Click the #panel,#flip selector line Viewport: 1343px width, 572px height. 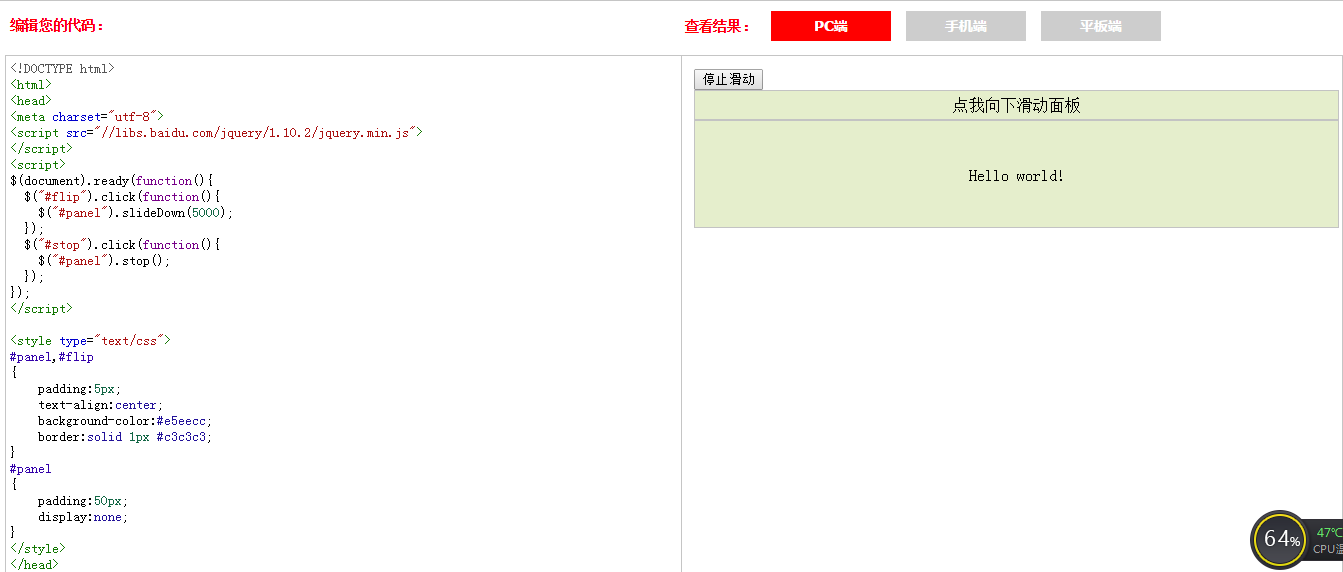click(52, 357)
